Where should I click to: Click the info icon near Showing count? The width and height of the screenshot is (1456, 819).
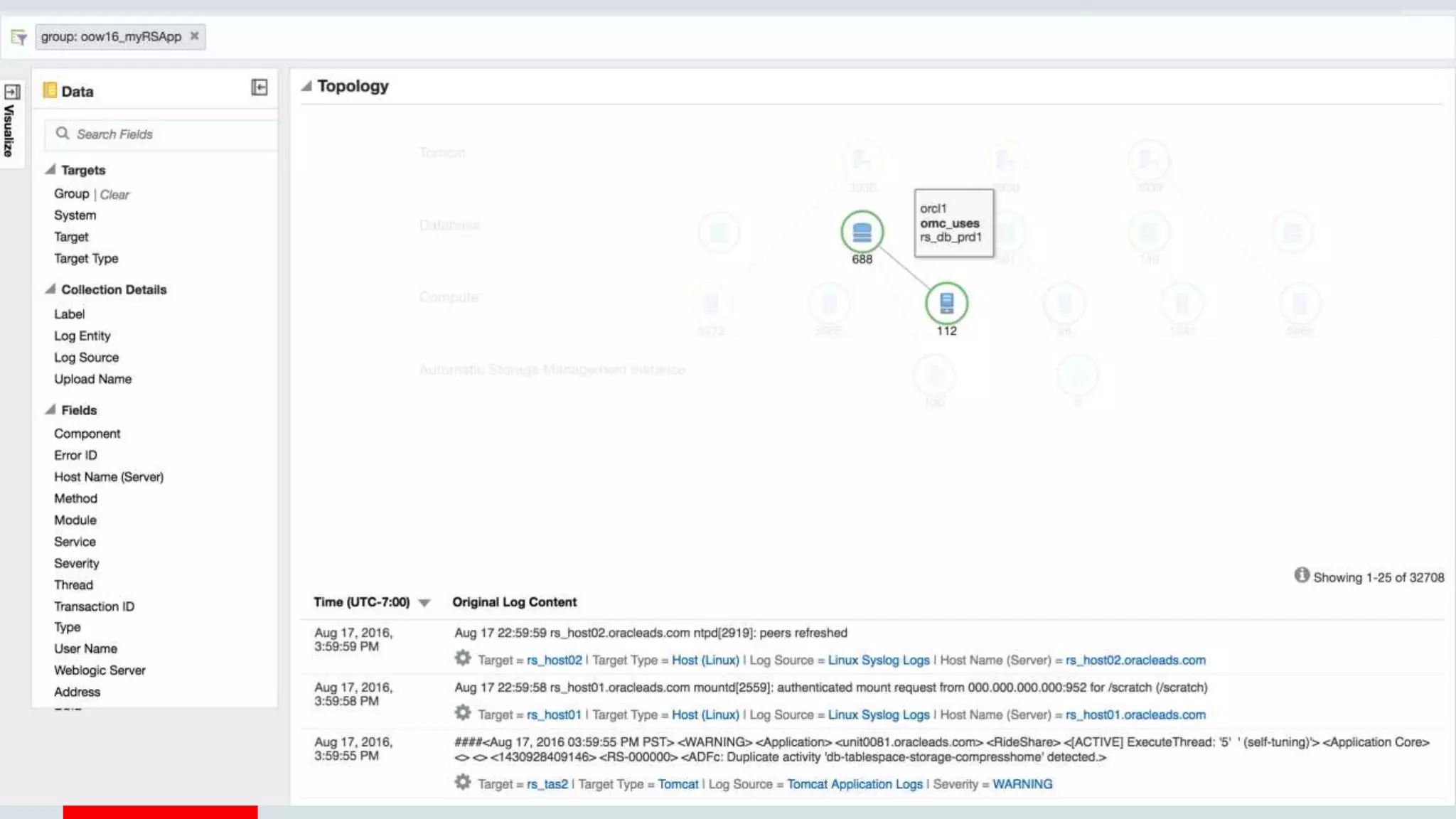click(1302, 575)
